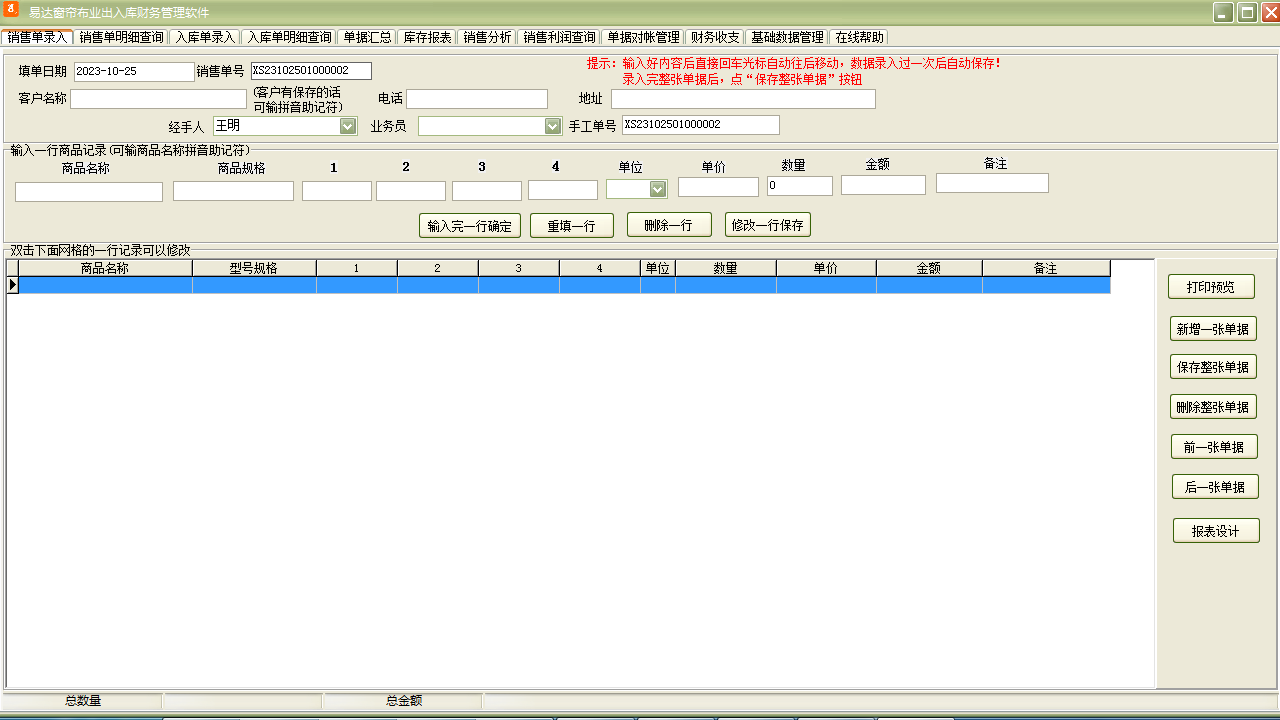This screenshot has height=720, width=1280.
Task: Open the 财务收支 tab
Action: pos(715,37)
